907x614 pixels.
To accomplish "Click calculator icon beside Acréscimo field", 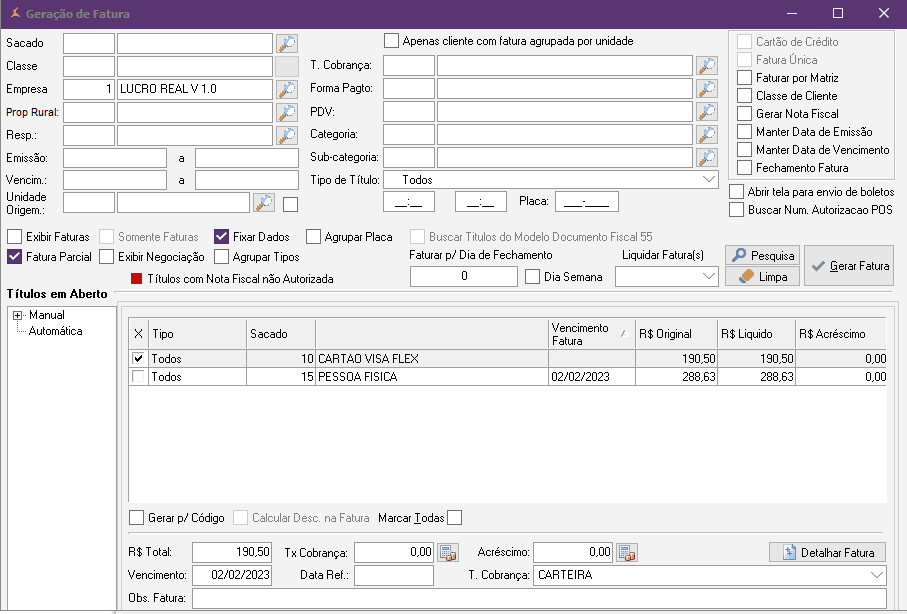I will click(x=626, y=552).
